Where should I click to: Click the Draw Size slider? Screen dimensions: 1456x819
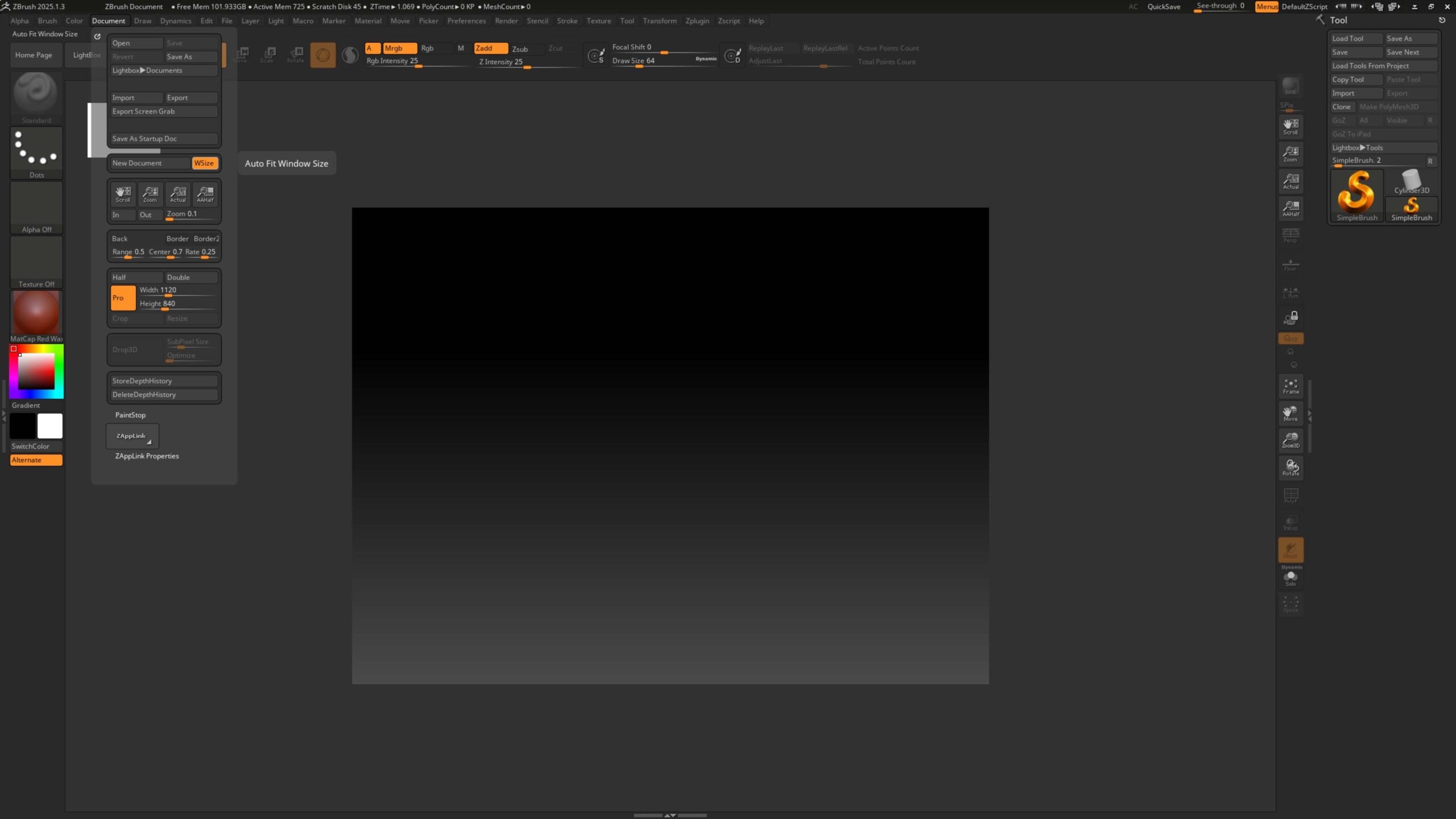tap(664, 61)
